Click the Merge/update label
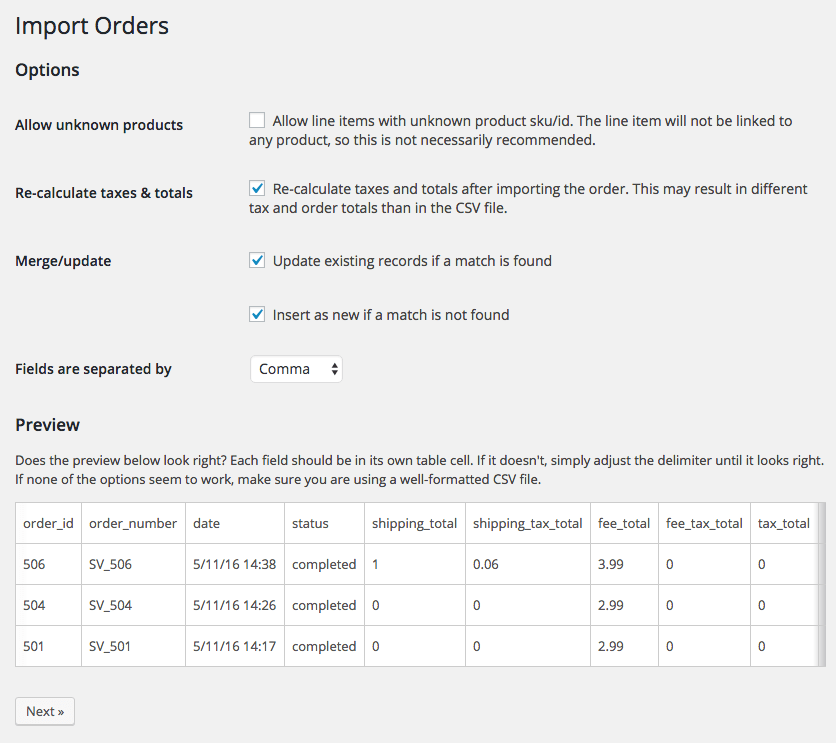The height and width of the screenshot is (743, 836). 63,261
